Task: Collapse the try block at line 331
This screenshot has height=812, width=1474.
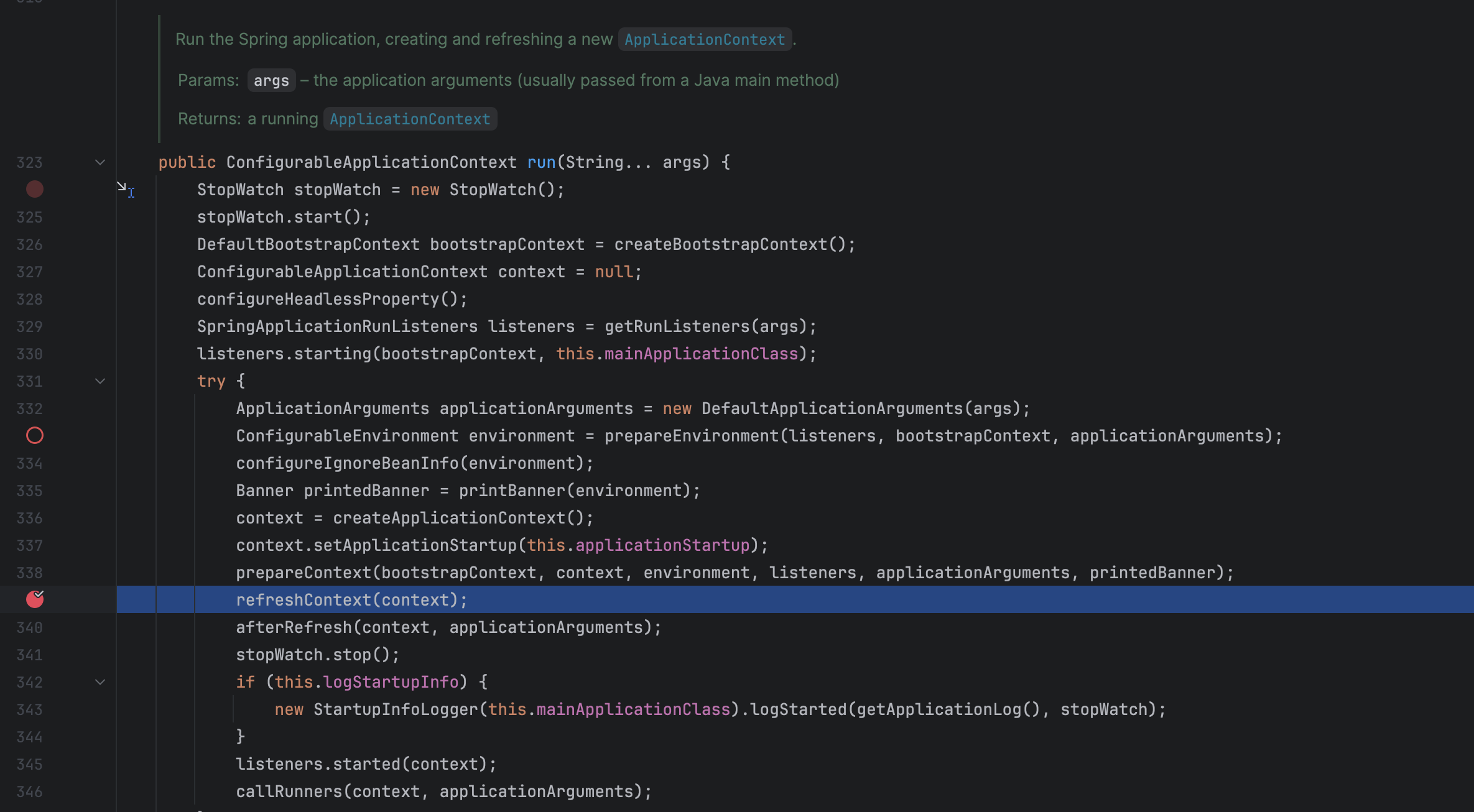Action: (100, 381)
